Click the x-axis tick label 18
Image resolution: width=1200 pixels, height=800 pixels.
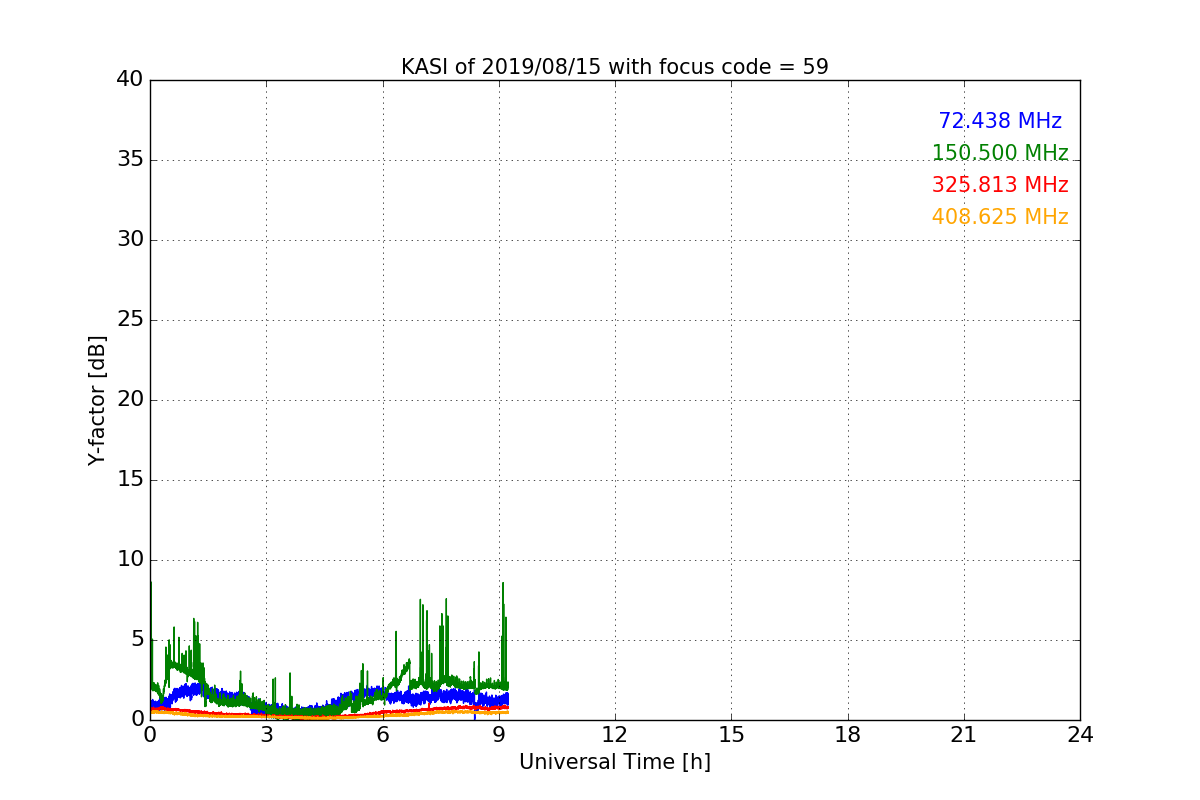click(847, 735)
